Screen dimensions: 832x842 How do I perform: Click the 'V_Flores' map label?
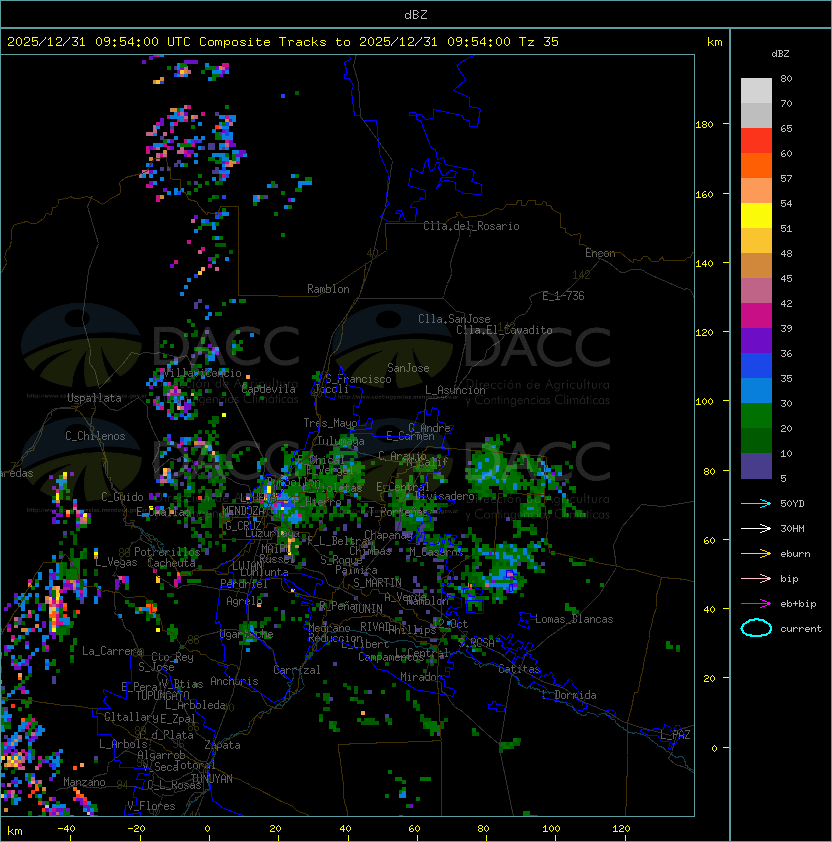(x=151, y=806)
